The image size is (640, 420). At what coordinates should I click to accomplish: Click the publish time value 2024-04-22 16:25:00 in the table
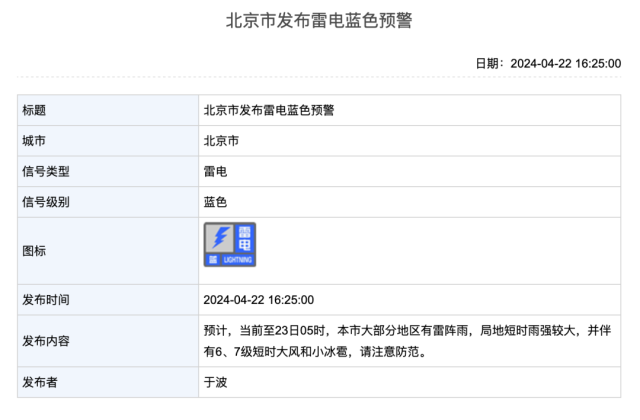tap(259, 300)
